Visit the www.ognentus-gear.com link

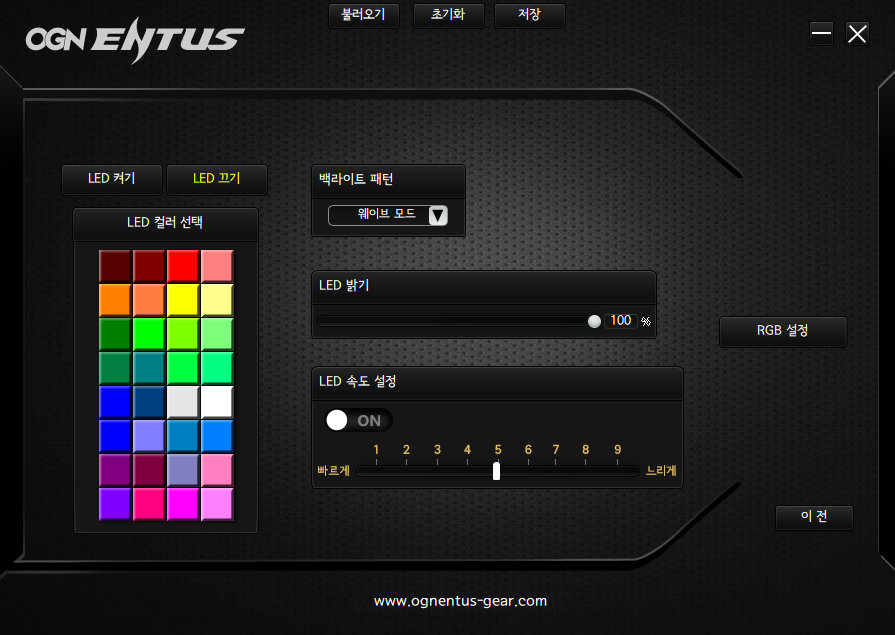pyautogui.click(x=460, y=601)
